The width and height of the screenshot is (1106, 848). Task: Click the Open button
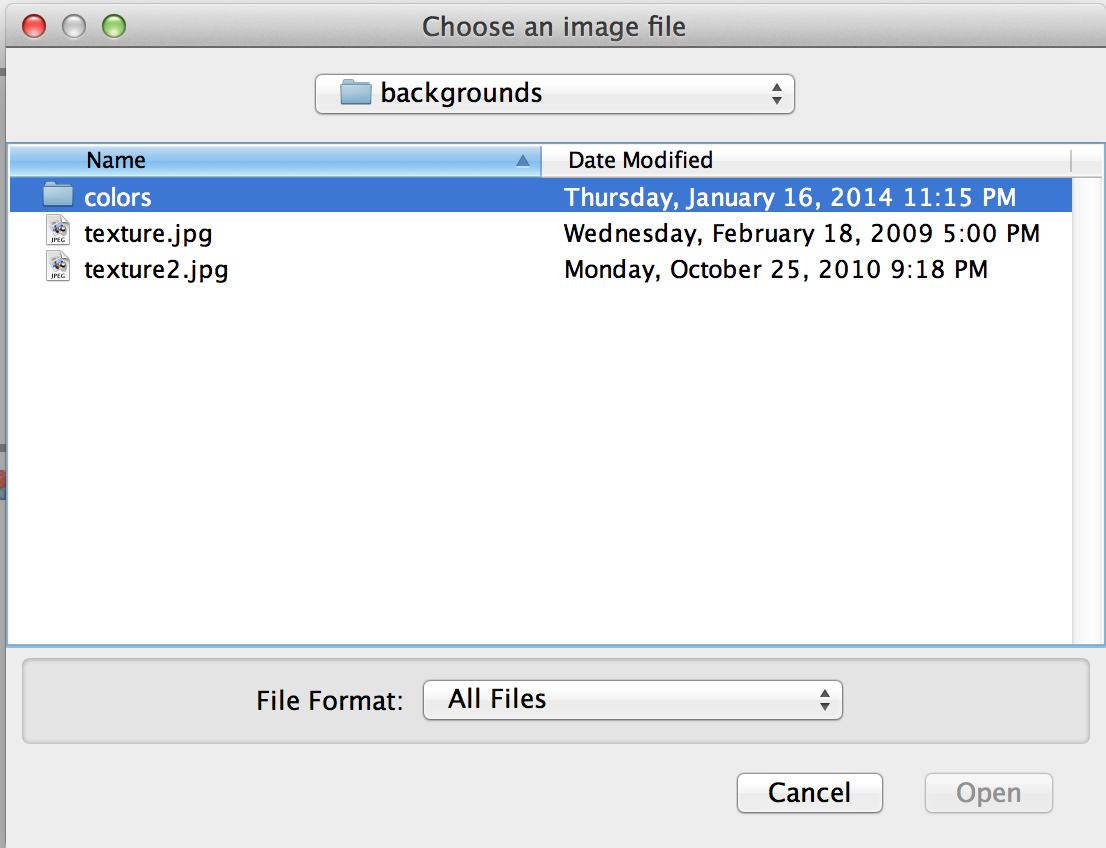[x=988, y=793]
